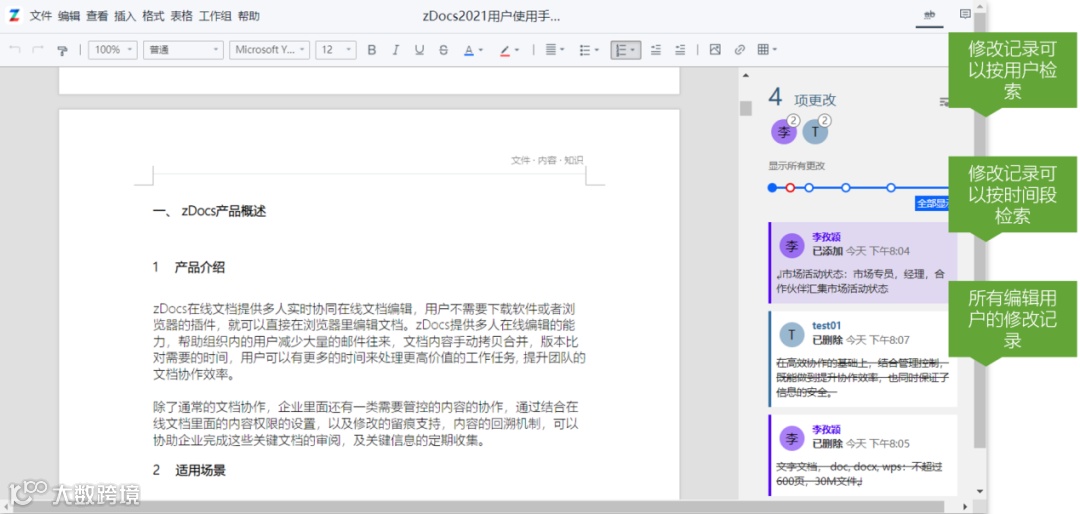1080x514 pixels.
Task: Switch to track changes panel tab
Action: 929,15
